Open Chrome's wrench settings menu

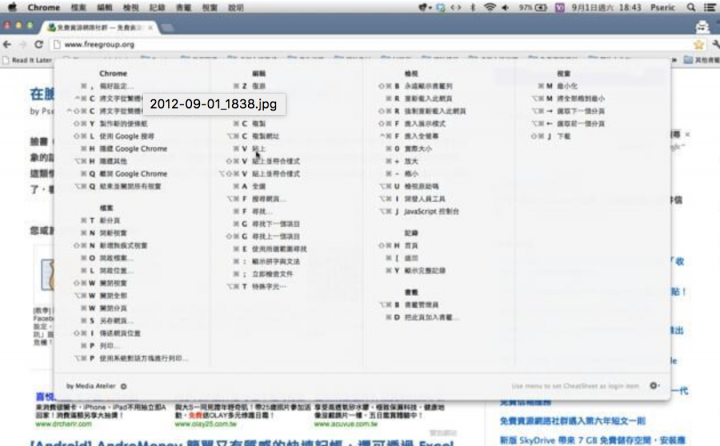(715, 45)
